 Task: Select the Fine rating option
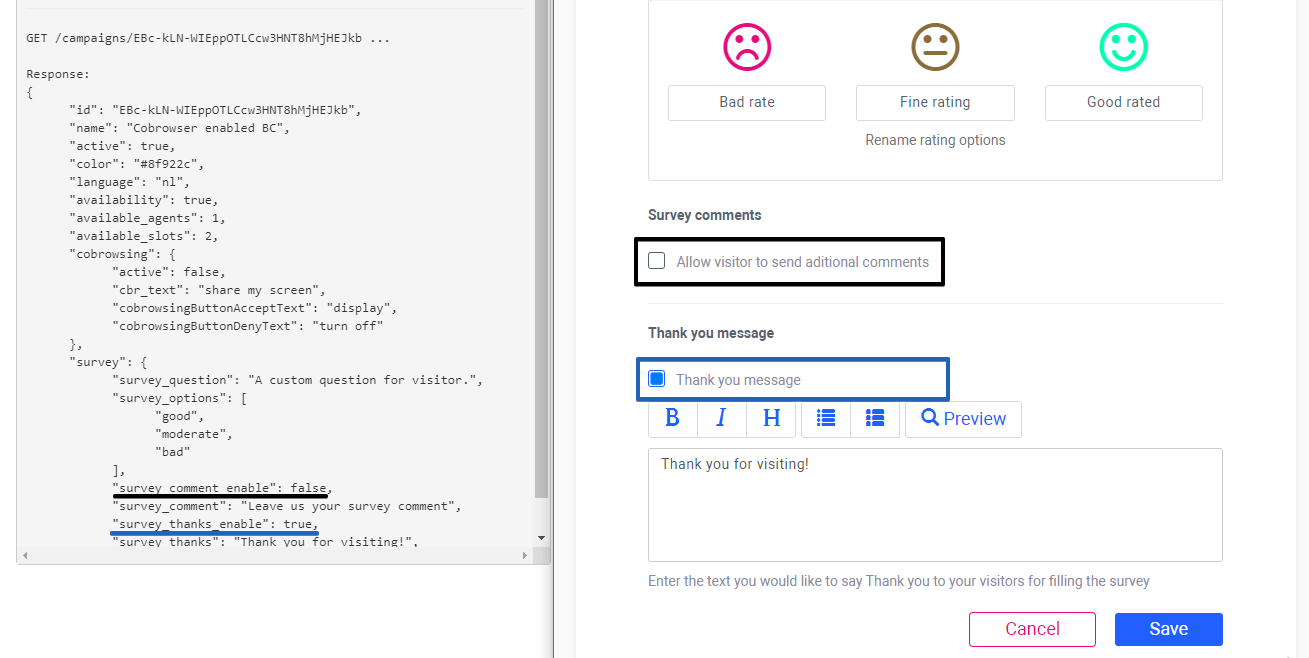coord(935,102)
